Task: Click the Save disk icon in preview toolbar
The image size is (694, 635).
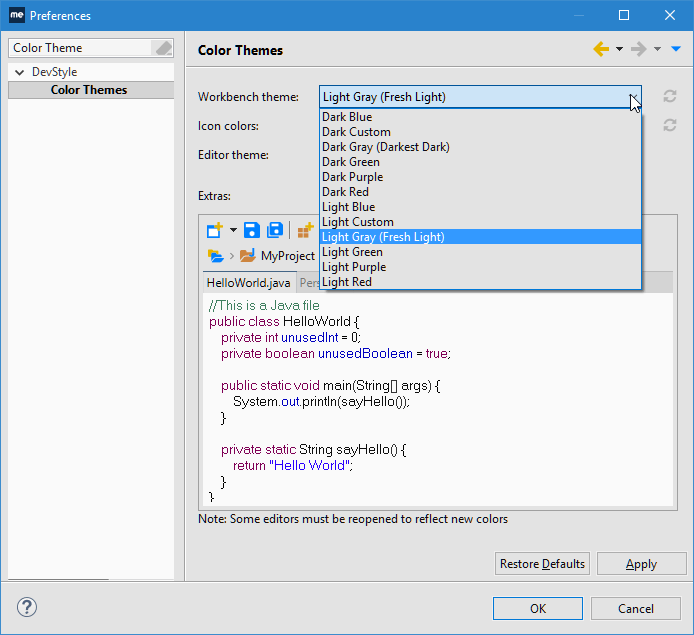Action: (x=252, y=230)
